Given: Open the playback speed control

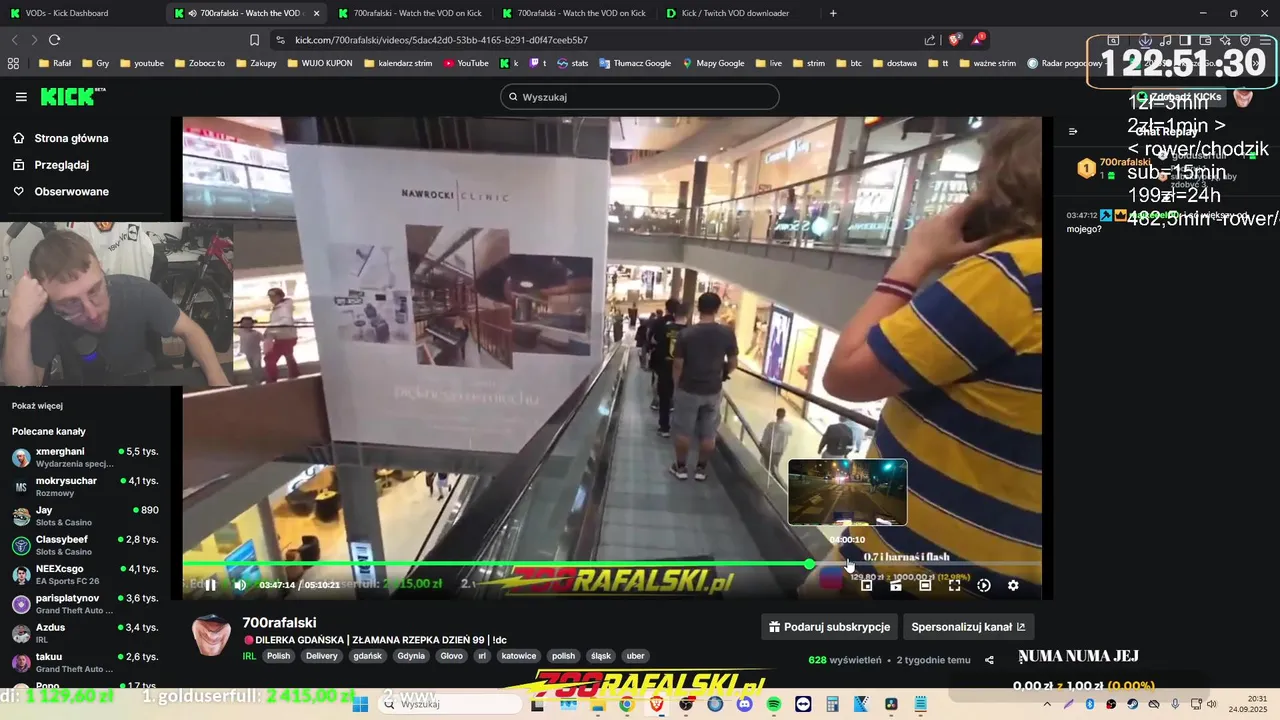Looking at the screenshot, I should [984, 585].
